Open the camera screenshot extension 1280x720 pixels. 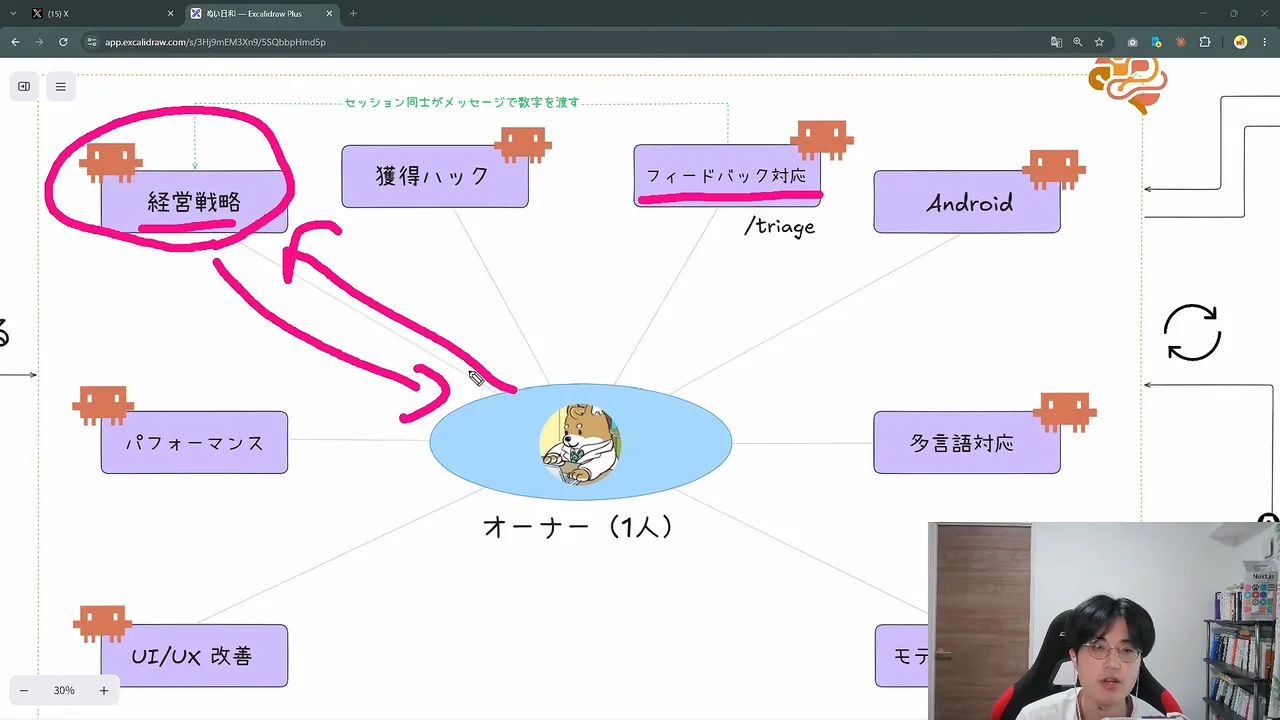click(x=1132, y=42)
